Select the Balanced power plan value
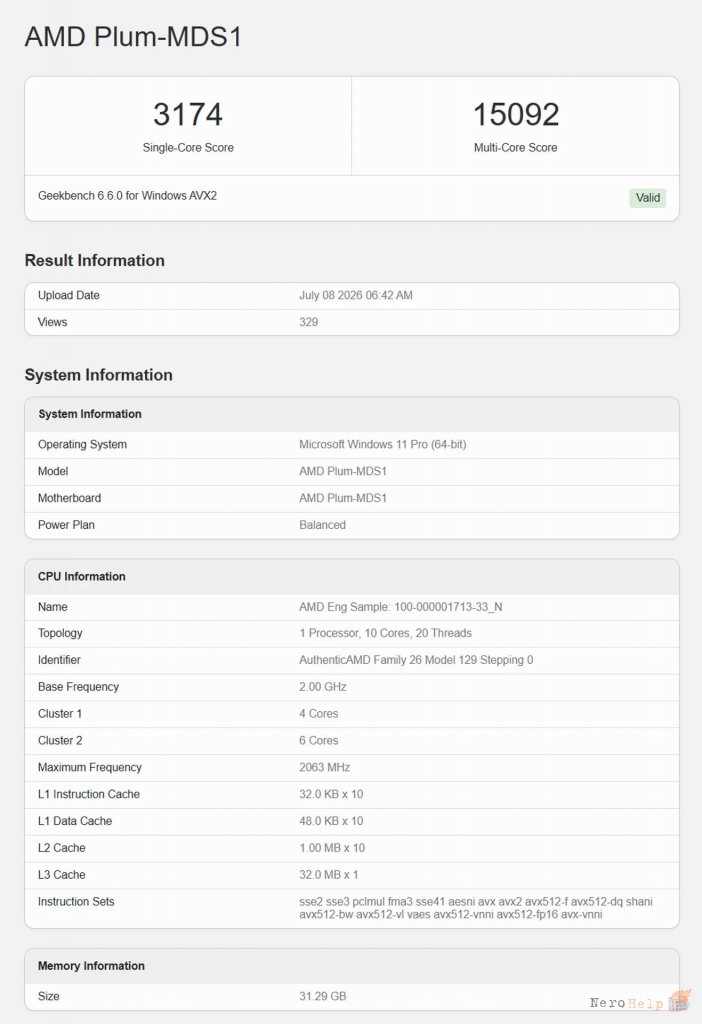The image size is (702, 1024). pyautogui.click(x=323, y=524)
